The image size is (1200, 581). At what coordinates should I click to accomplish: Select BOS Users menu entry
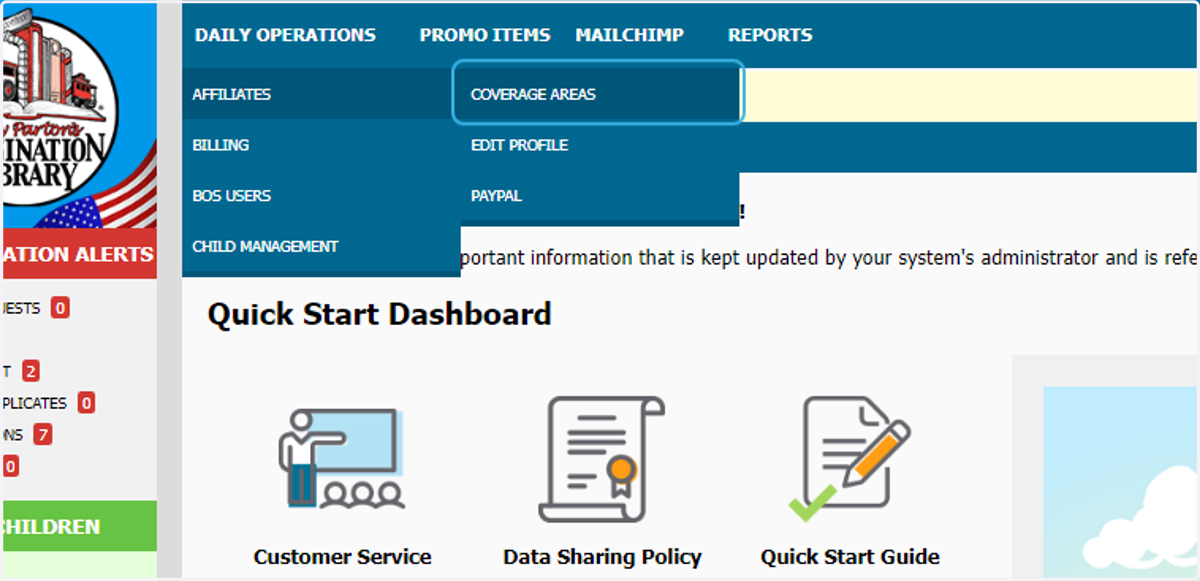(x=321, y=196)
